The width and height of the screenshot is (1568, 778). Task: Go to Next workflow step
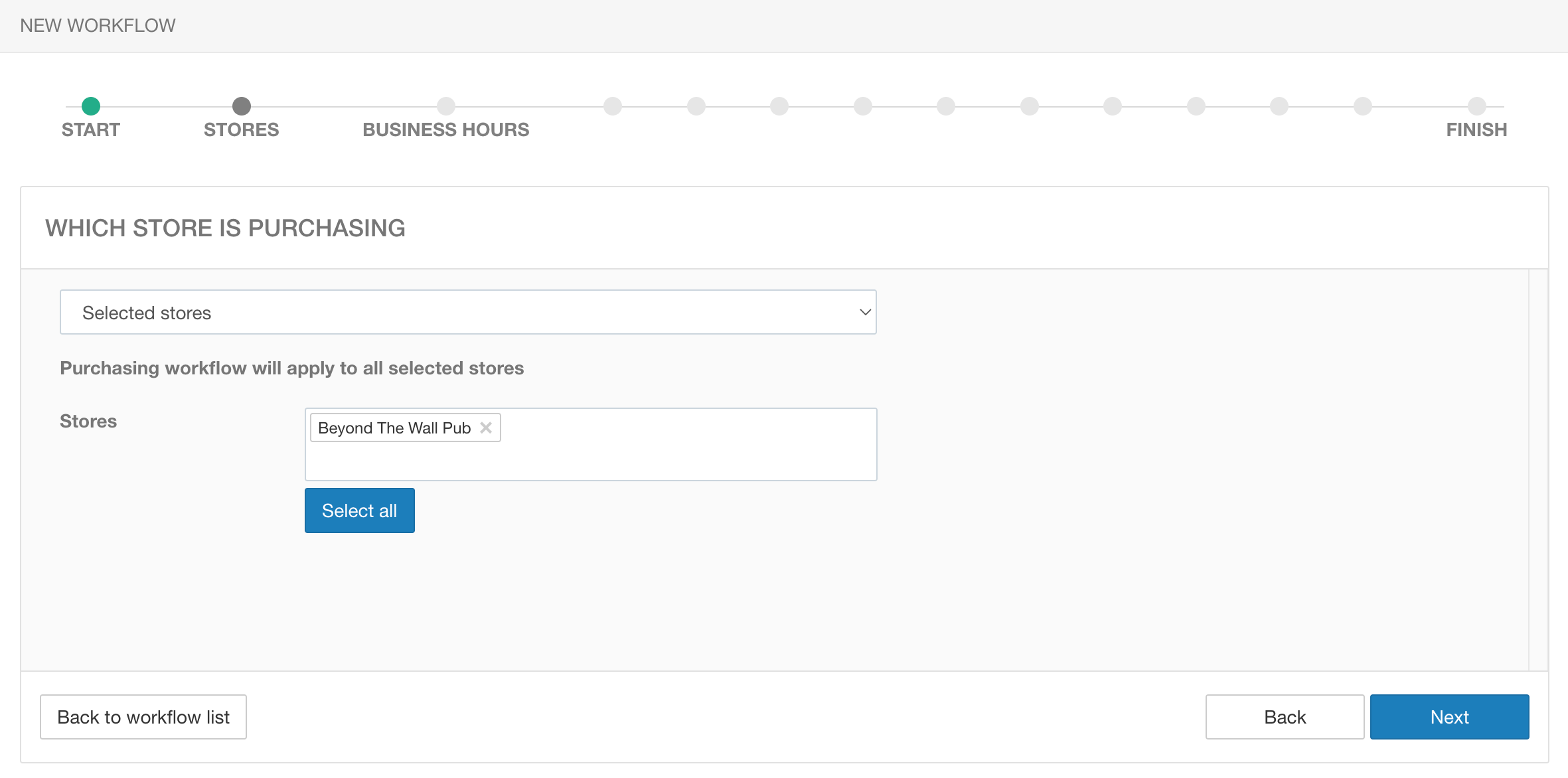point(1449,717)
